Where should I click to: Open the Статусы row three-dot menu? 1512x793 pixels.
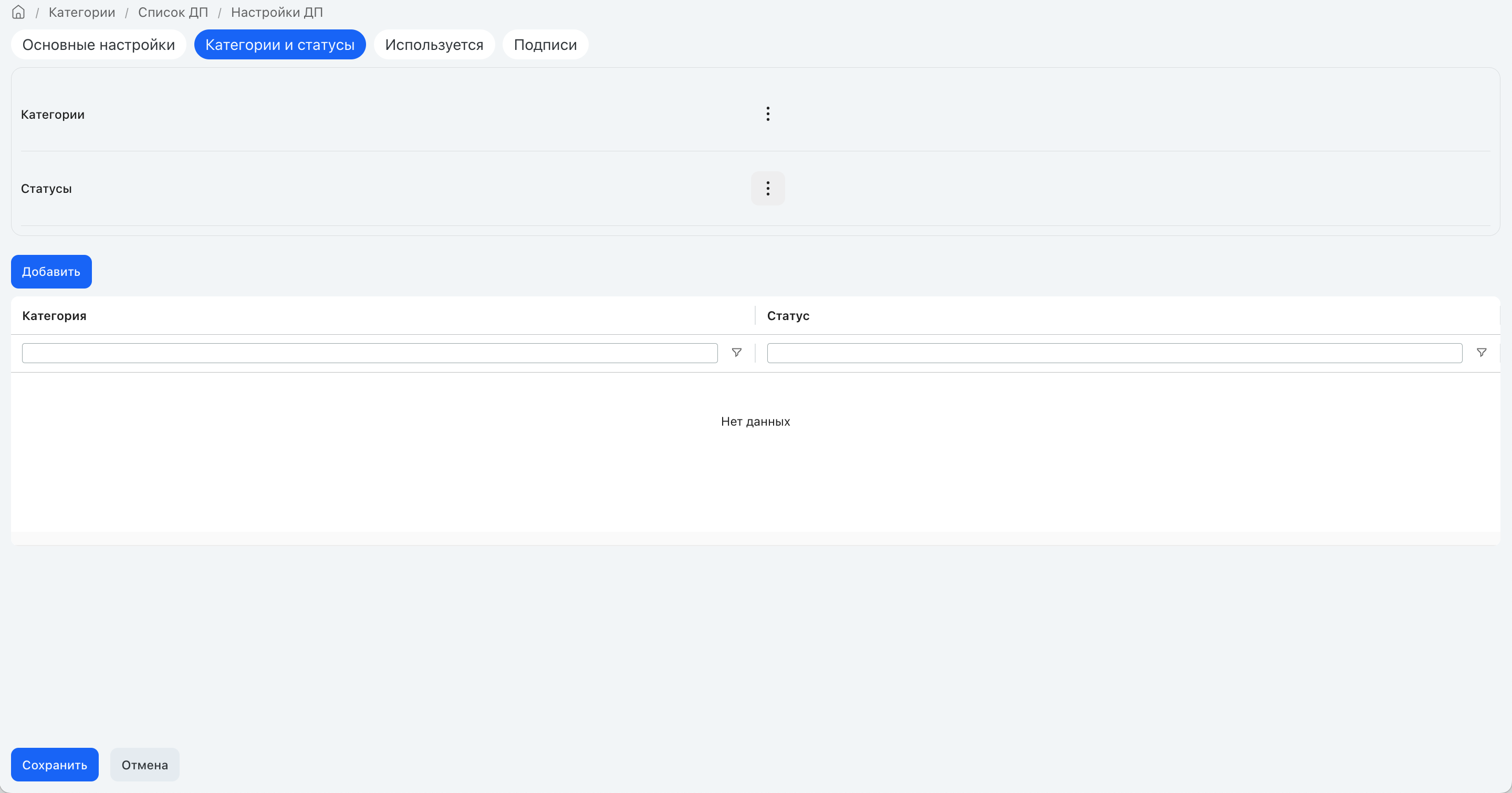click(x=768, y=189)
